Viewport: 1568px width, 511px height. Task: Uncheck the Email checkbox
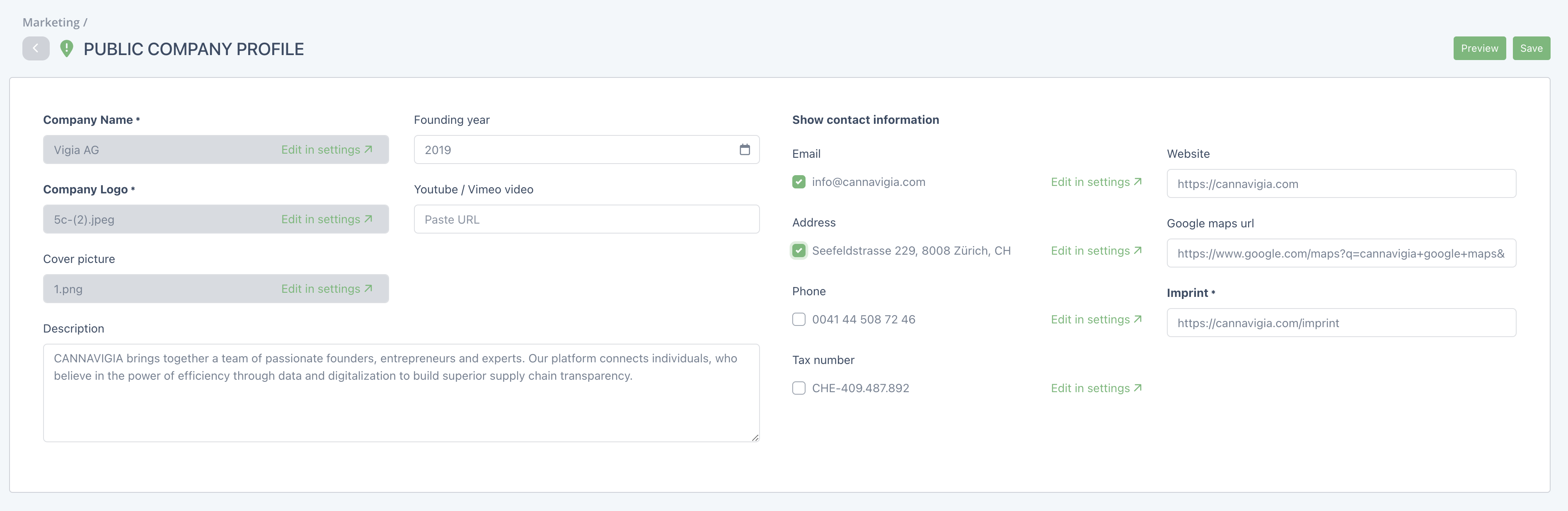pyautogui.click(x=799, y=182)
